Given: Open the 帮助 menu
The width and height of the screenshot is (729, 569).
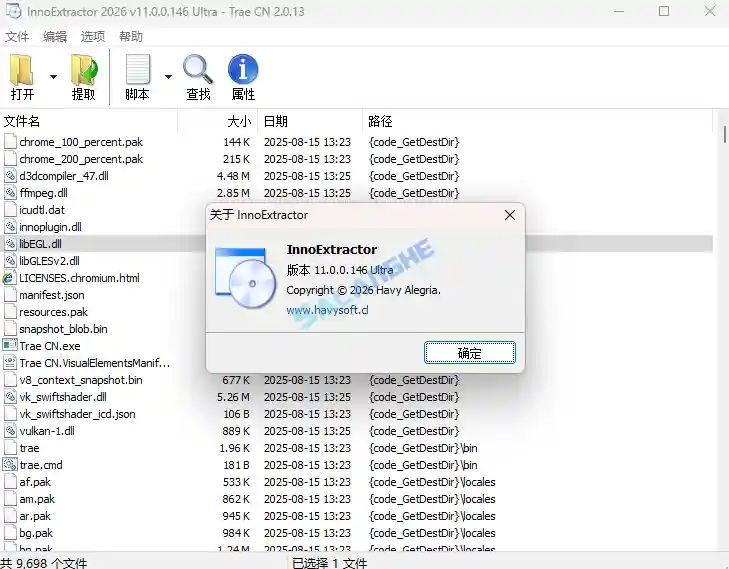Looking at the screenshot, I should tap(131, 37).
